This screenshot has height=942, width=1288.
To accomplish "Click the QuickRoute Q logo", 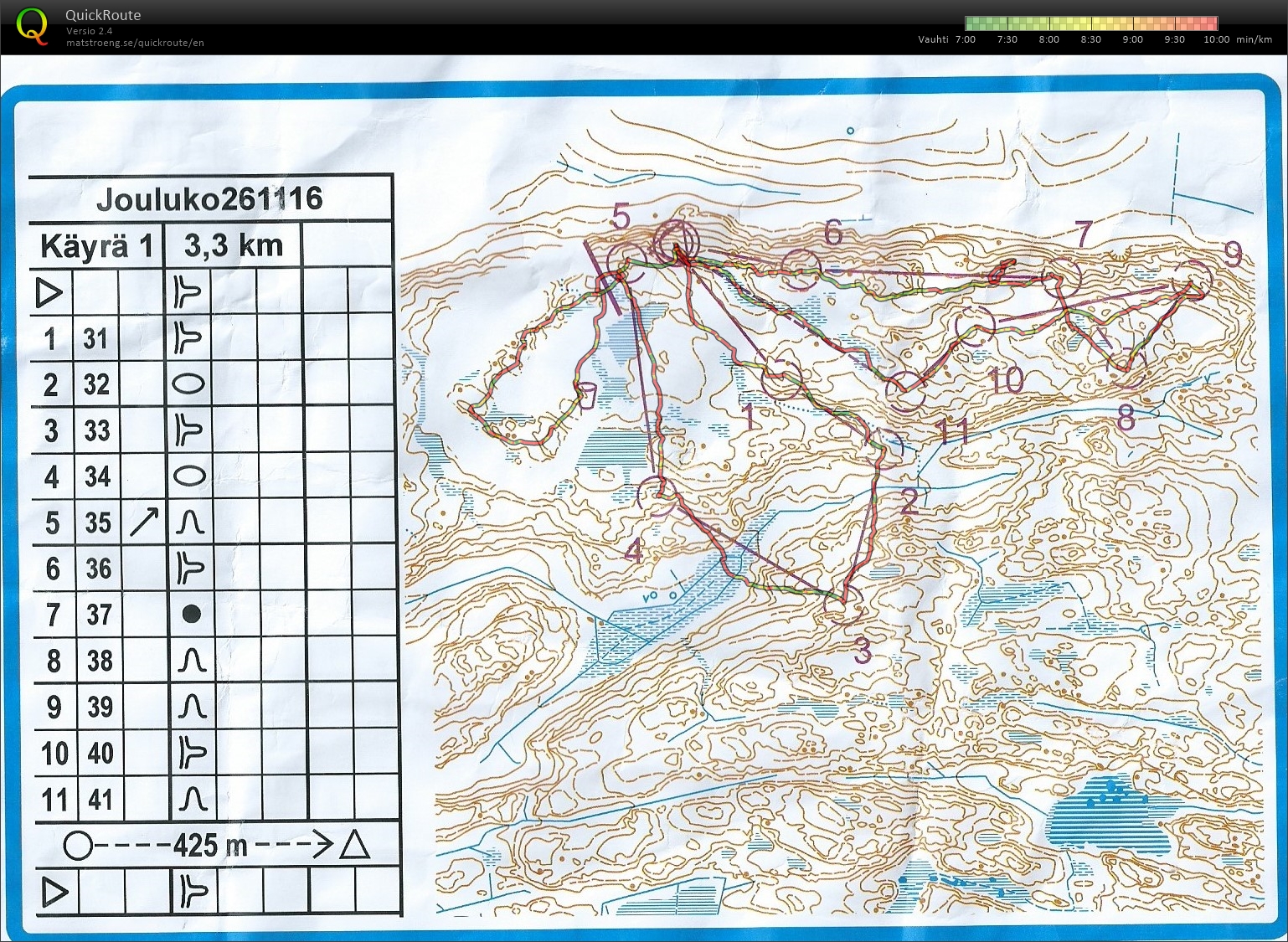I will 32,26.
